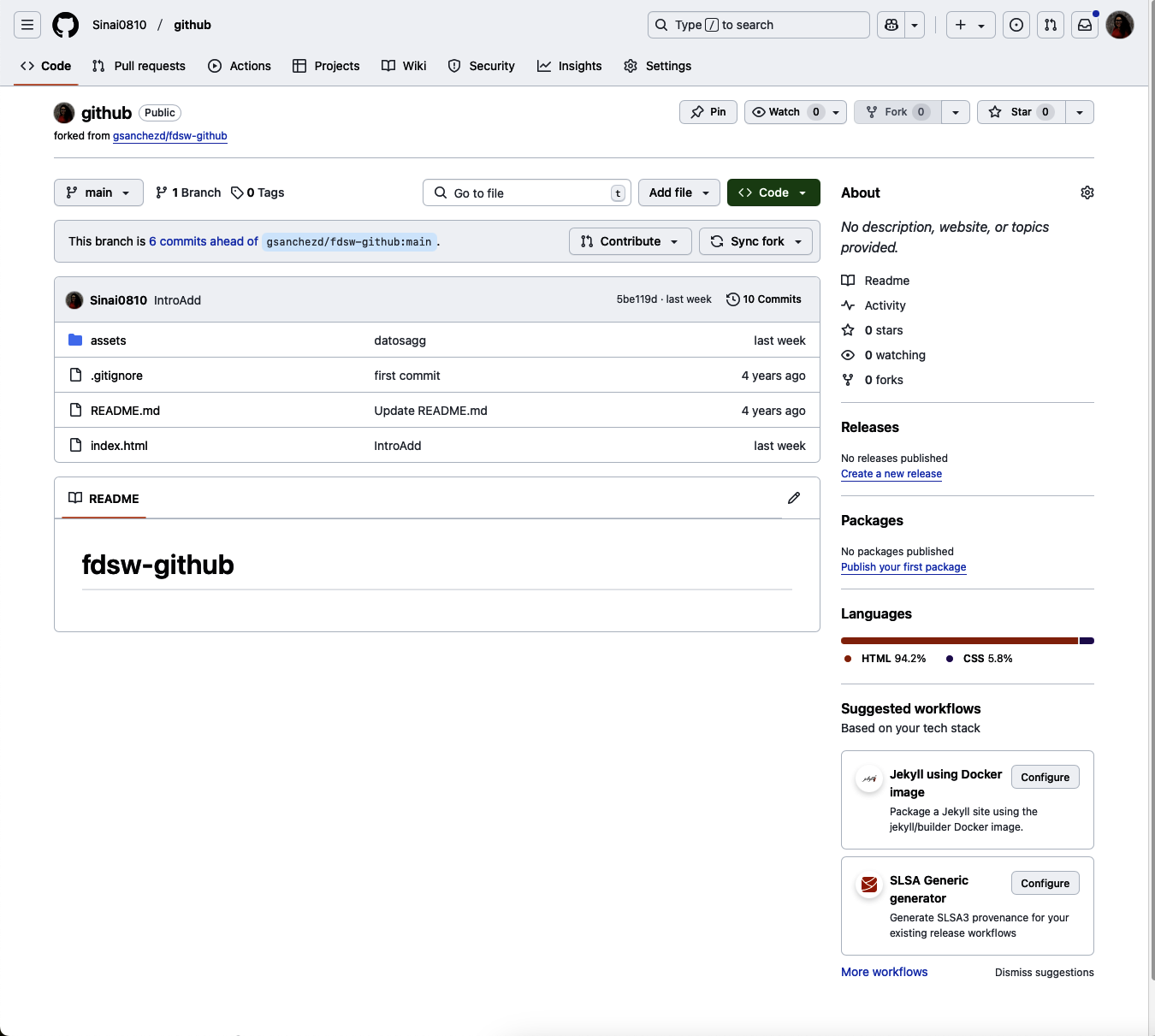This screenshot has width=1155, height=1036.
Task: Configure Jekyll using Docker image workflow
Action: 1045,777
